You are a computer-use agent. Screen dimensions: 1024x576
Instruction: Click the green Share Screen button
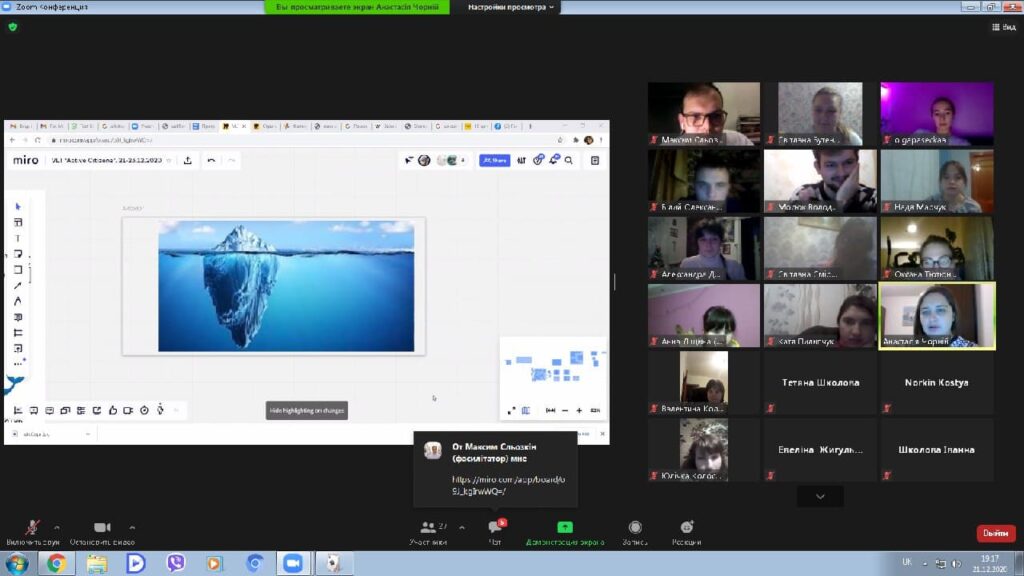[x=565, y=528]
